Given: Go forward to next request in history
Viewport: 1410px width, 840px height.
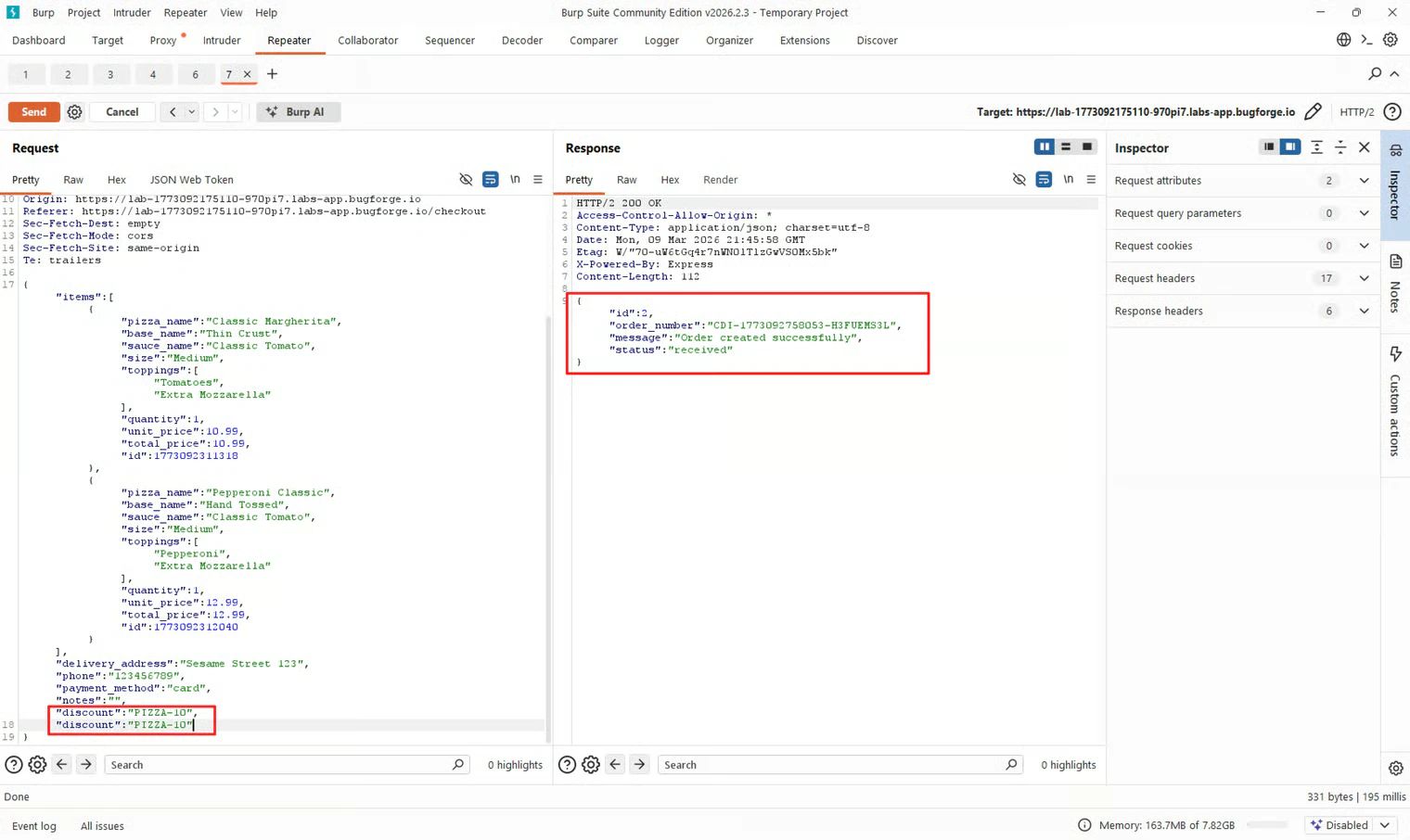Looking at the screenshot, I should 215,112.
